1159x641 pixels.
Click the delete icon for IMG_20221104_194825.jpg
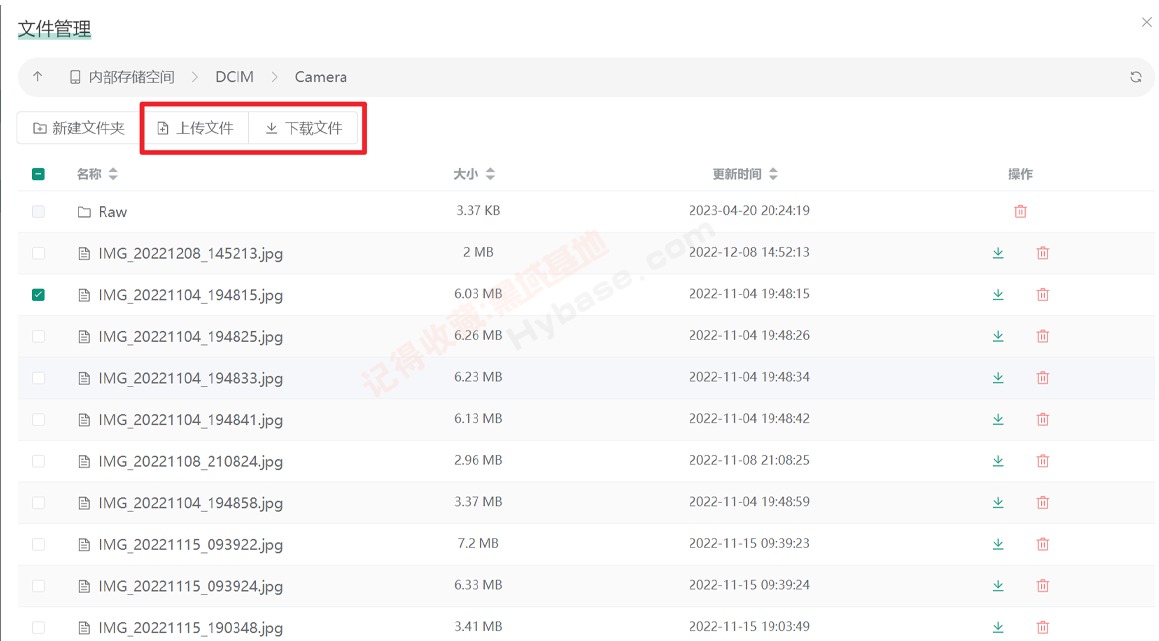[x=1042, y=336]
